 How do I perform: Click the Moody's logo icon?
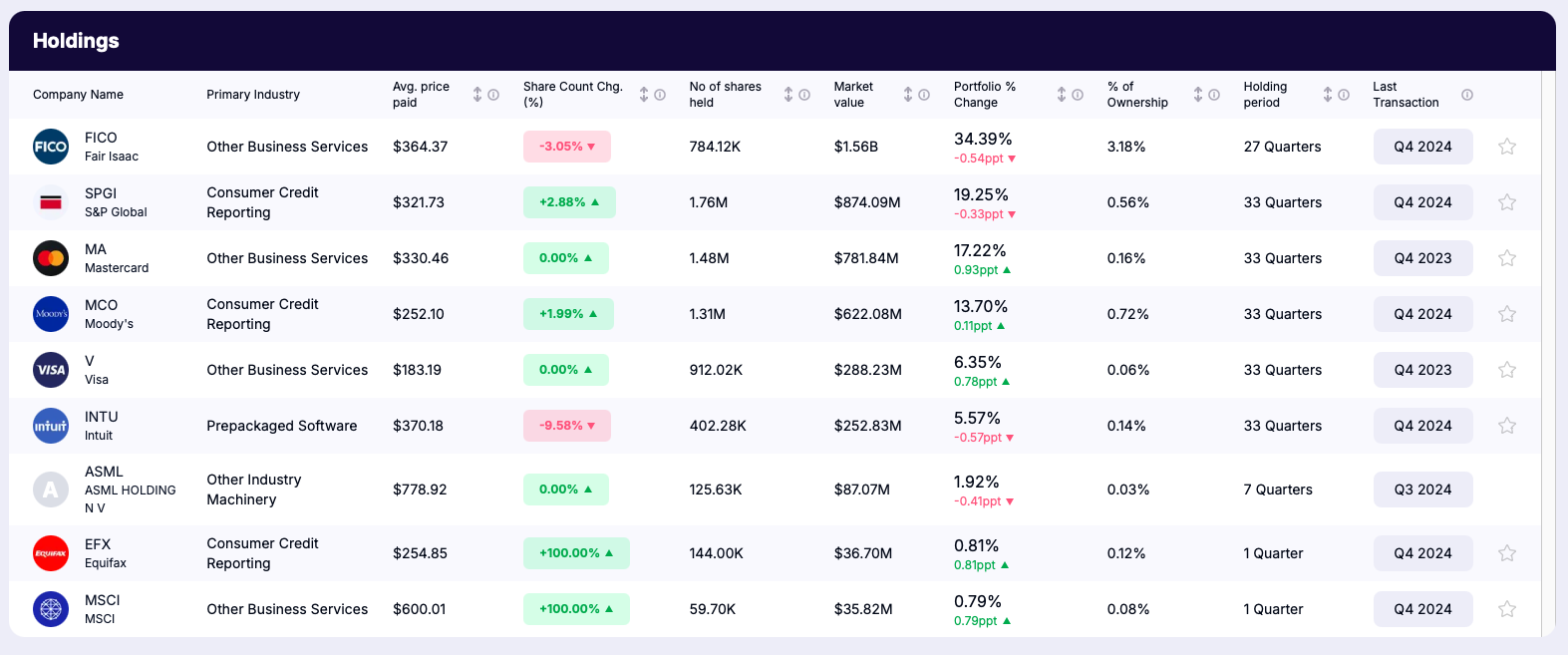[x=51, y=314]
